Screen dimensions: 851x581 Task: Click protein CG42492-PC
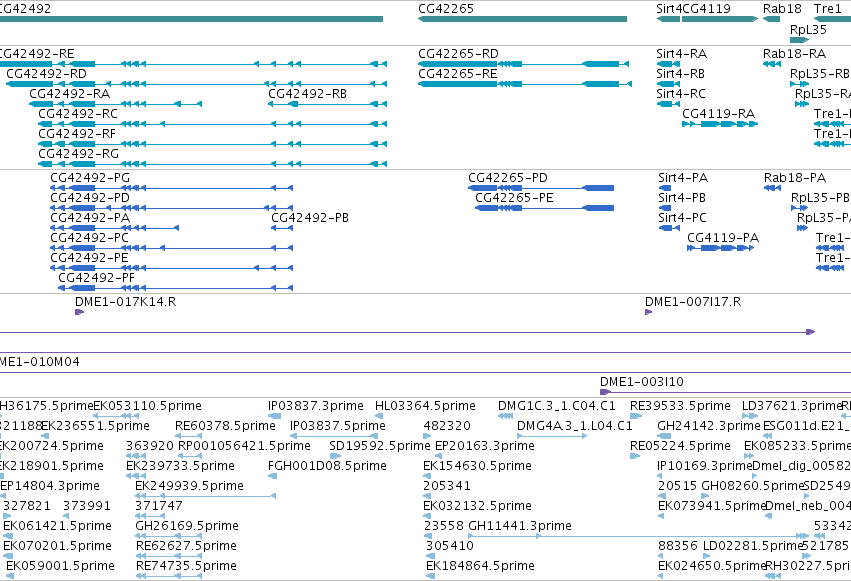(172, 248)
